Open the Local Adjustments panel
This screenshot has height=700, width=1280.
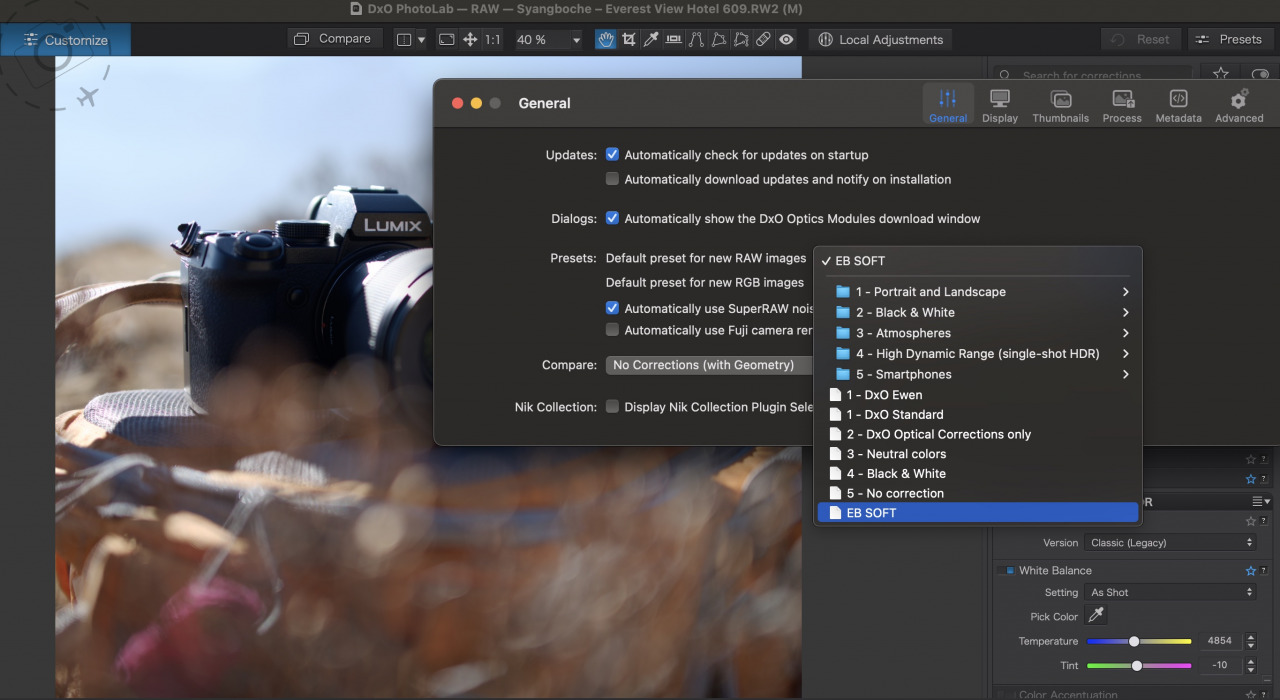[x=880, y=39]
